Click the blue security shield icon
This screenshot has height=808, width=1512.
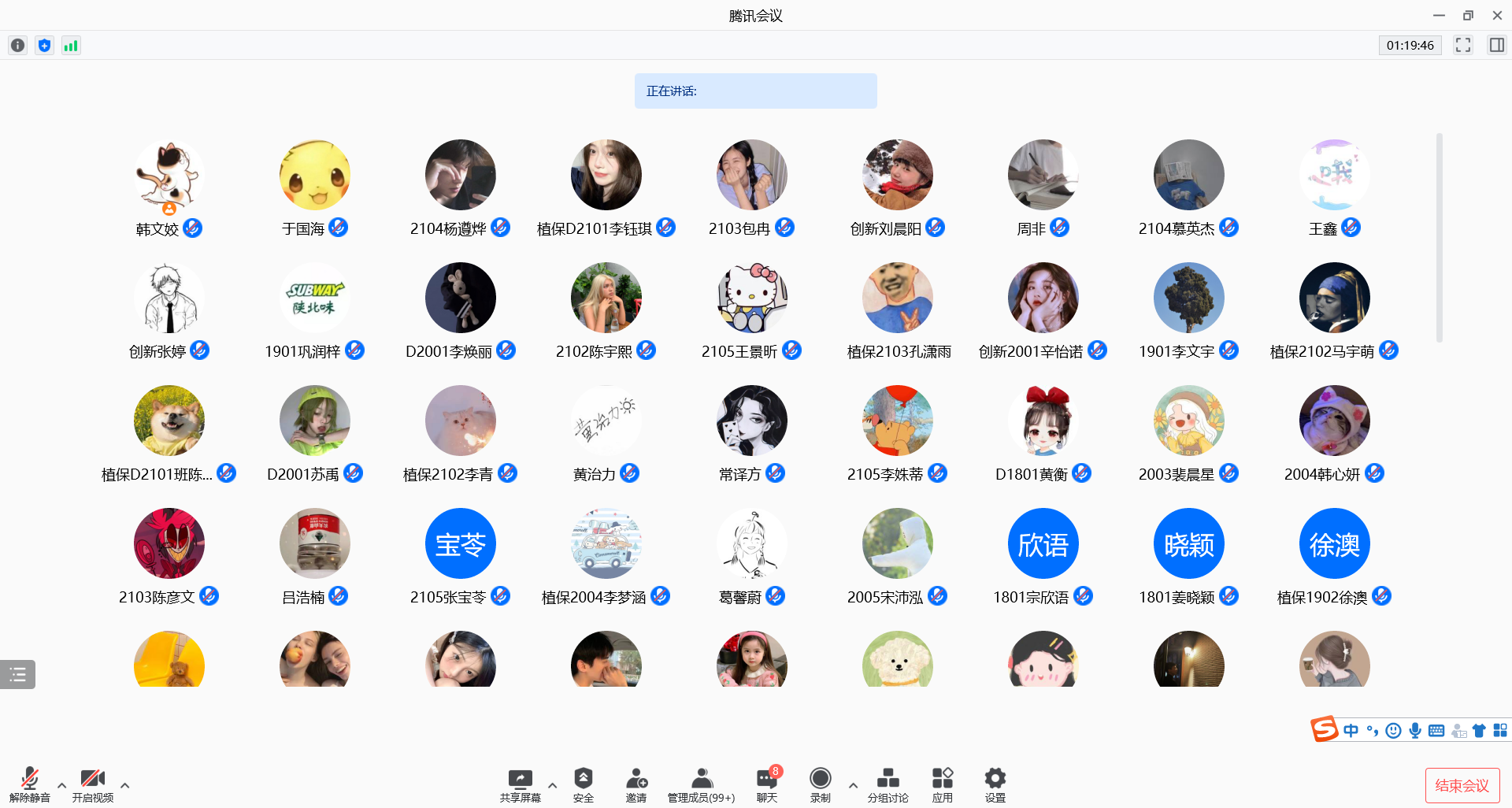pyautogui.click(x=44, y=46)
